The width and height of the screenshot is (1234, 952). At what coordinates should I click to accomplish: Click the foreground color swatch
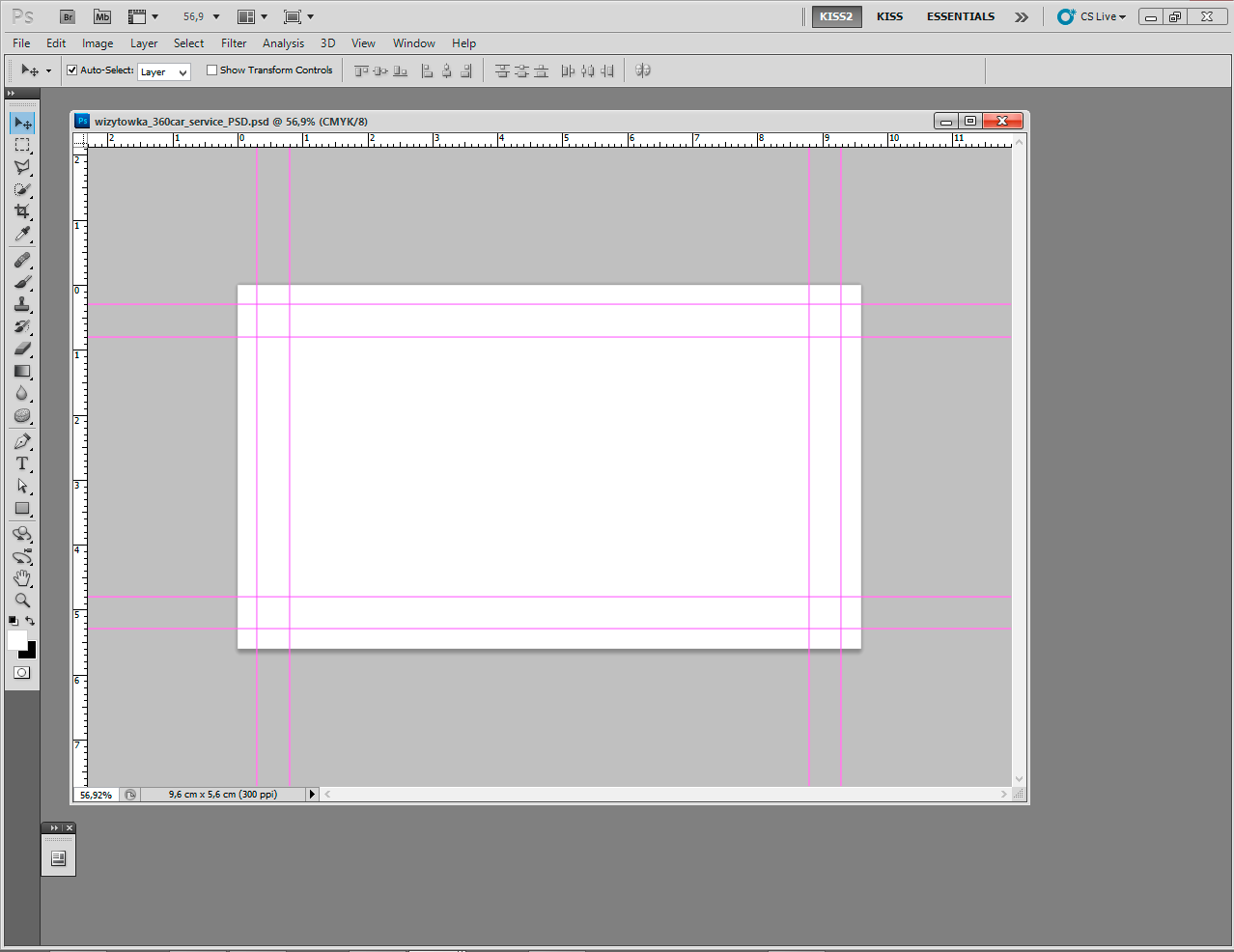coord(16,640)
